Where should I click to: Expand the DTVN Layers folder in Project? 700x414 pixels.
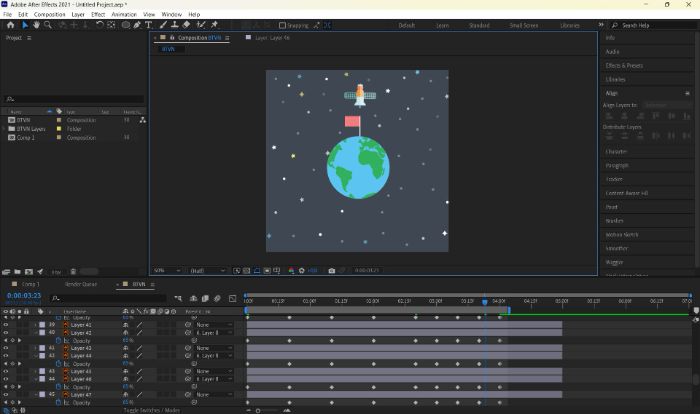point(4,129)
